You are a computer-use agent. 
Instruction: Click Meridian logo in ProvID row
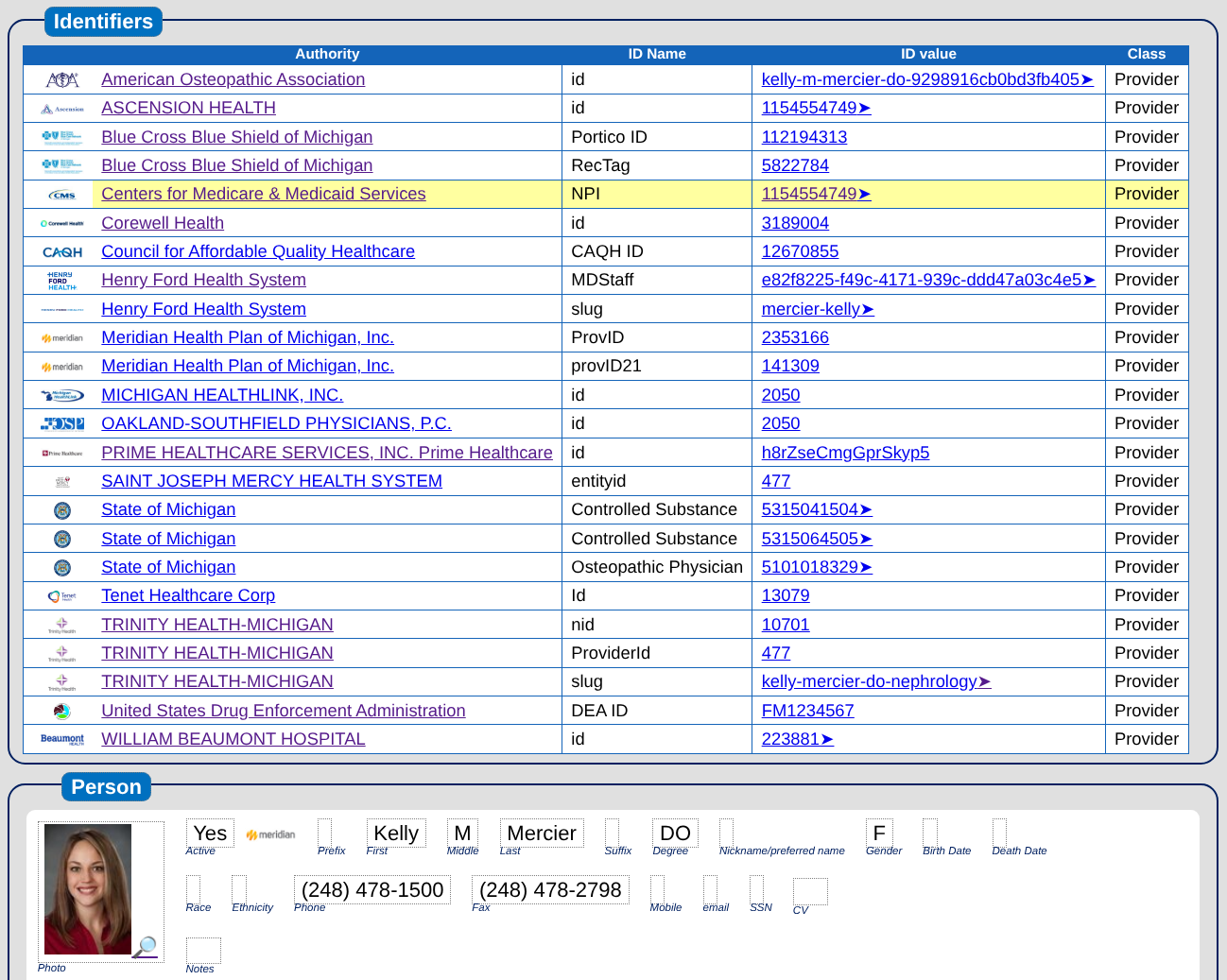[62, 338]
